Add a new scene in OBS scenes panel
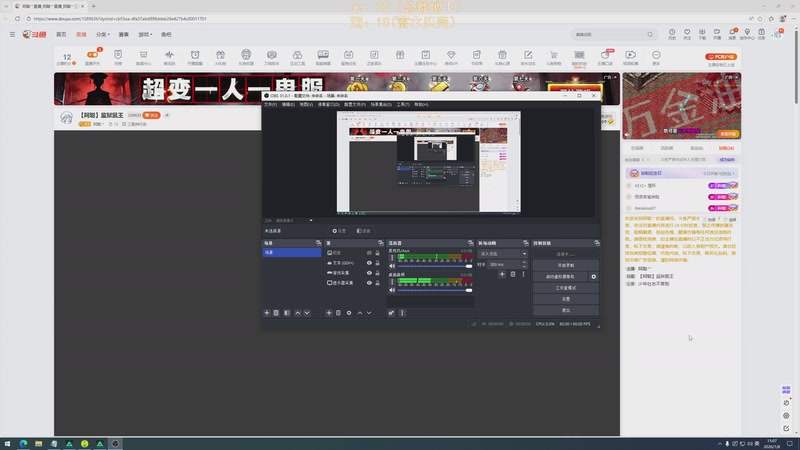 267,313
